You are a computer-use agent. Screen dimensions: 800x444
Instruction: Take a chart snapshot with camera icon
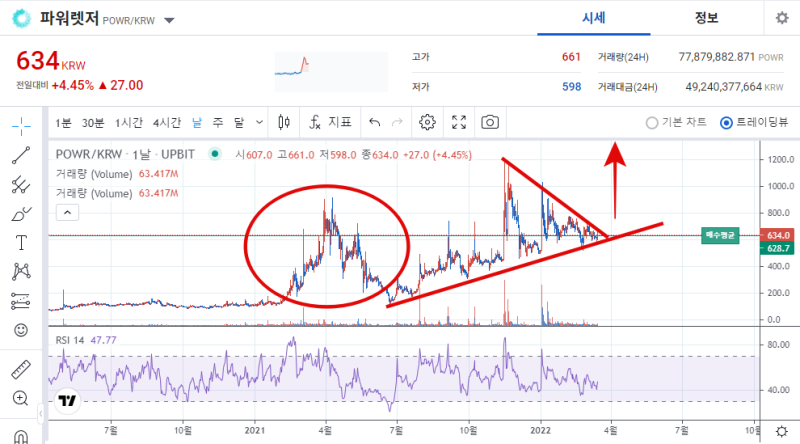[x=490, y=122]
